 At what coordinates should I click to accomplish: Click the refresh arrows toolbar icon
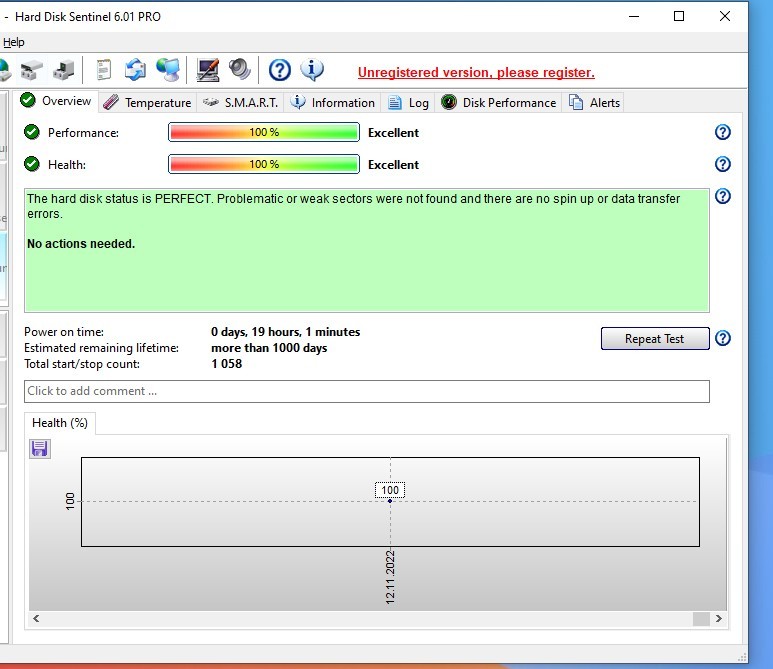[x=135, y=70]
